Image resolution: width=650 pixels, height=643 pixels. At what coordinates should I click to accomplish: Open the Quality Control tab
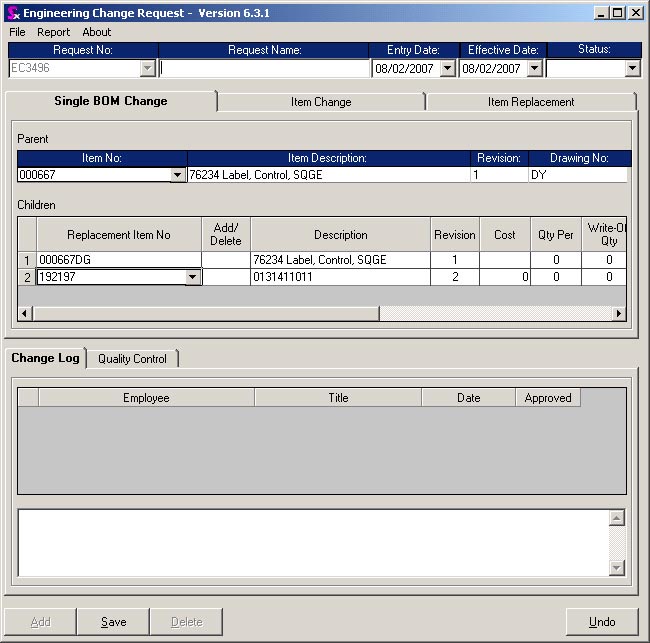pos(132,359)
